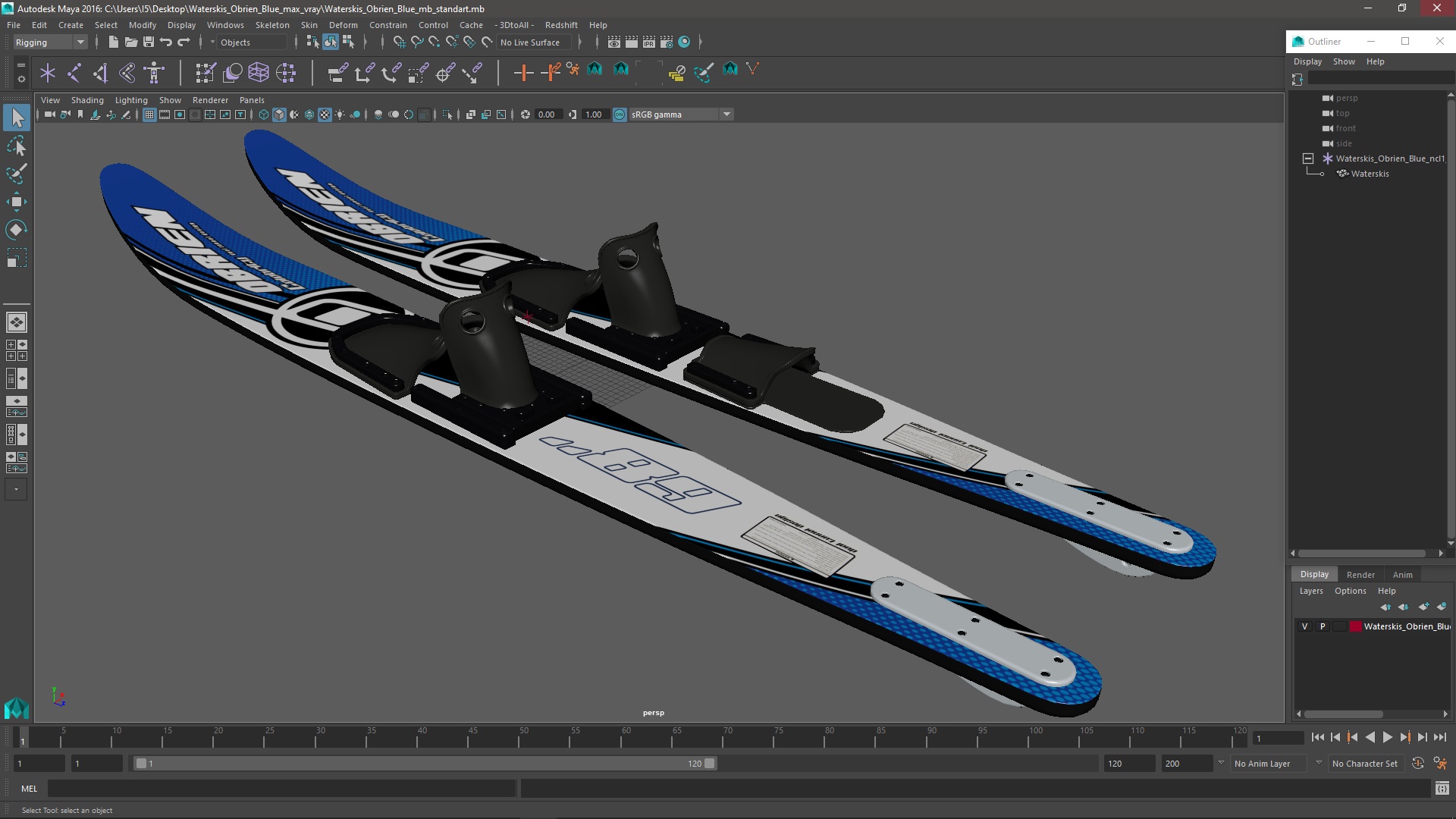
Task: Click the IPR render icon
Action: [x=649, y=42]
